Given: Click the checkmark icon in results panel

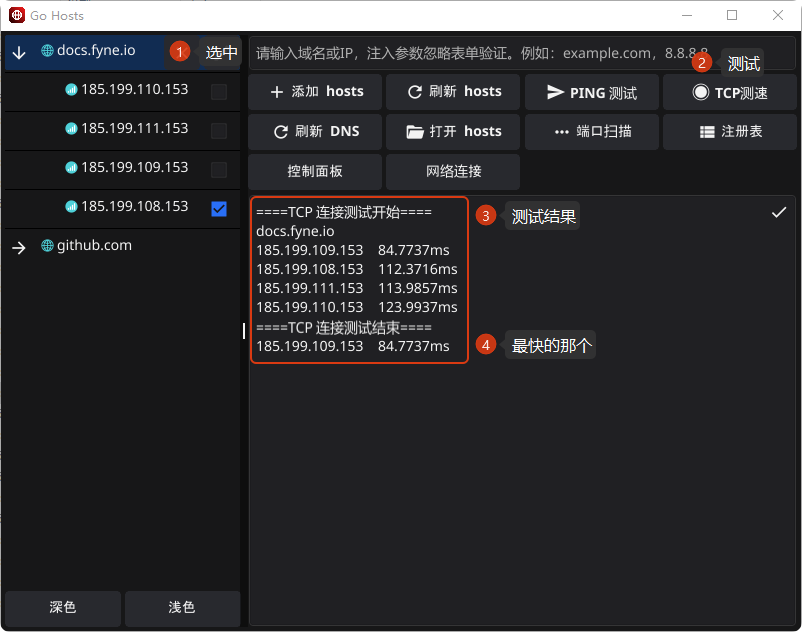Looking at the screenshot, I should 779,212.
